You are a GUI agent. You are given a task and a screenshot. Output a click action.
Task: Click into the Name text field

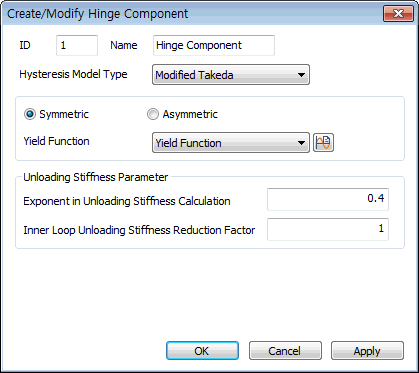point(214,45)
